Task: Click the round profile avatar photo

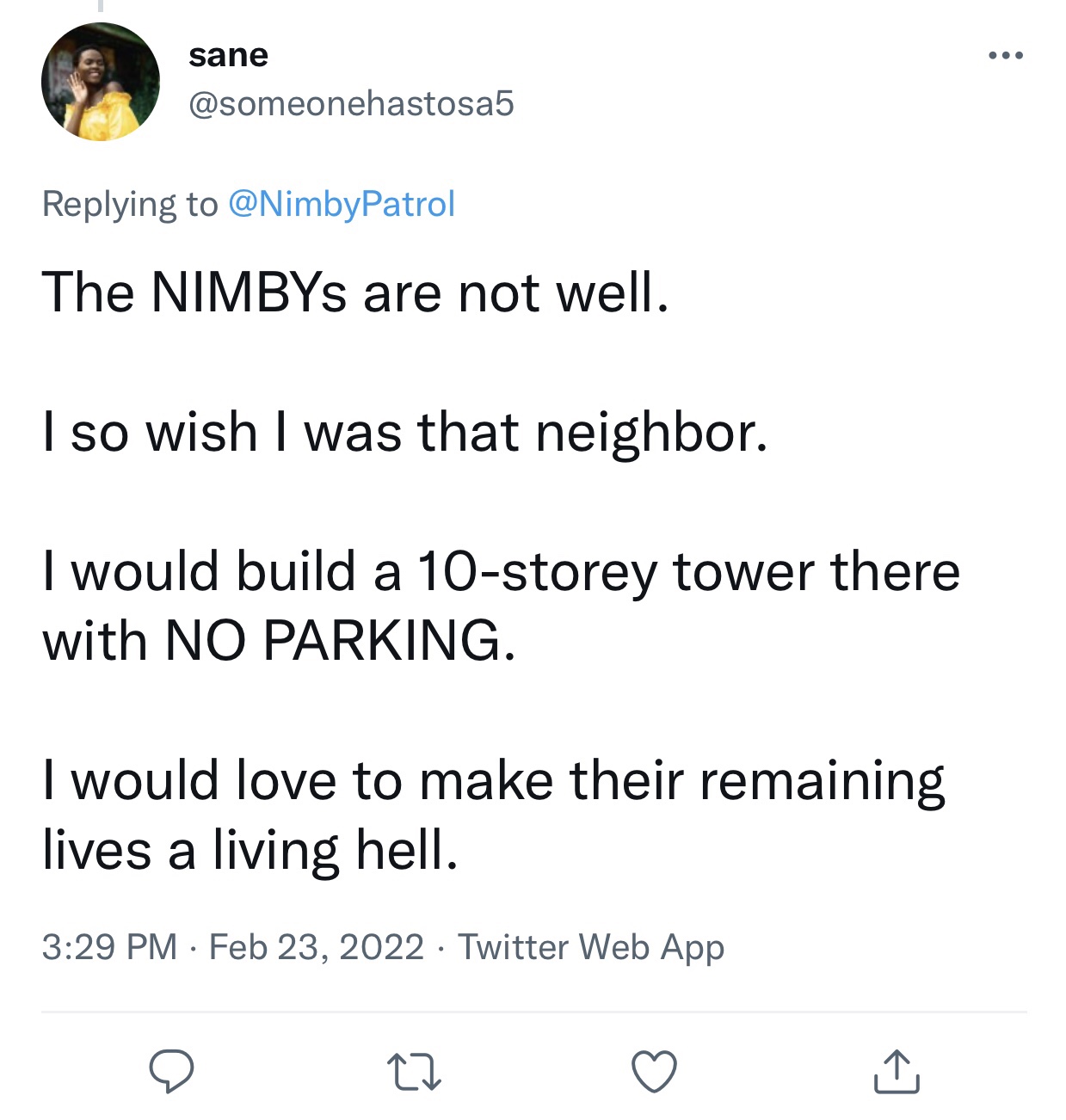Action: click(101, 82)
